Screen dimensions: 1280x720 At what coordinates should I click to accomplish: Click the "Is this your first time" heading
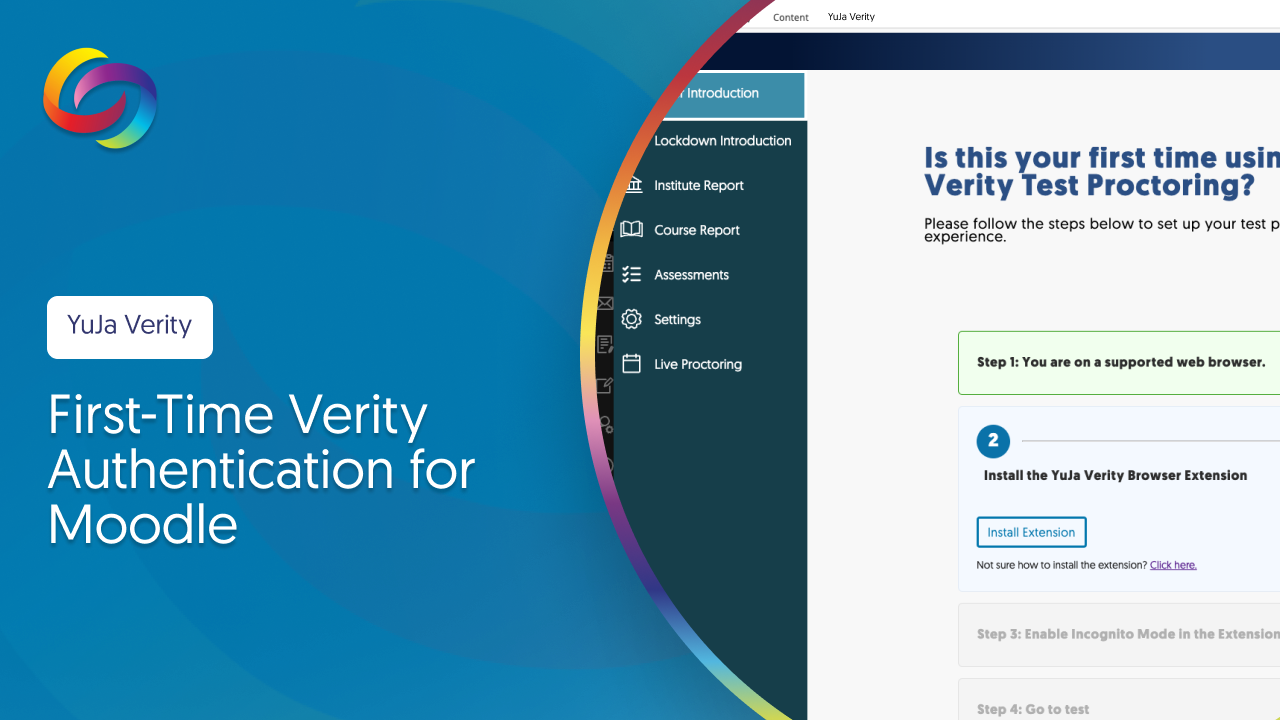tap(1102, 171)
